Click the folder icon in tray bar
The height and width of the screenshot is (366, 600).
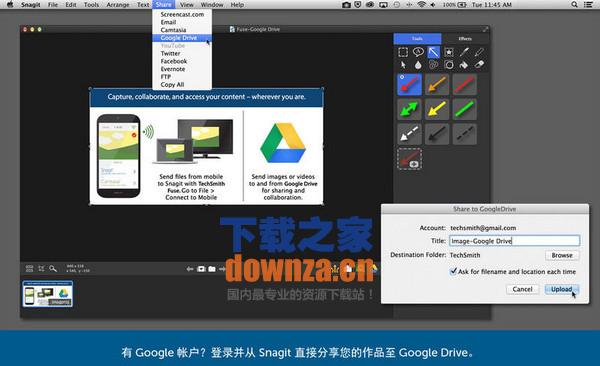(x=212, y=269)
